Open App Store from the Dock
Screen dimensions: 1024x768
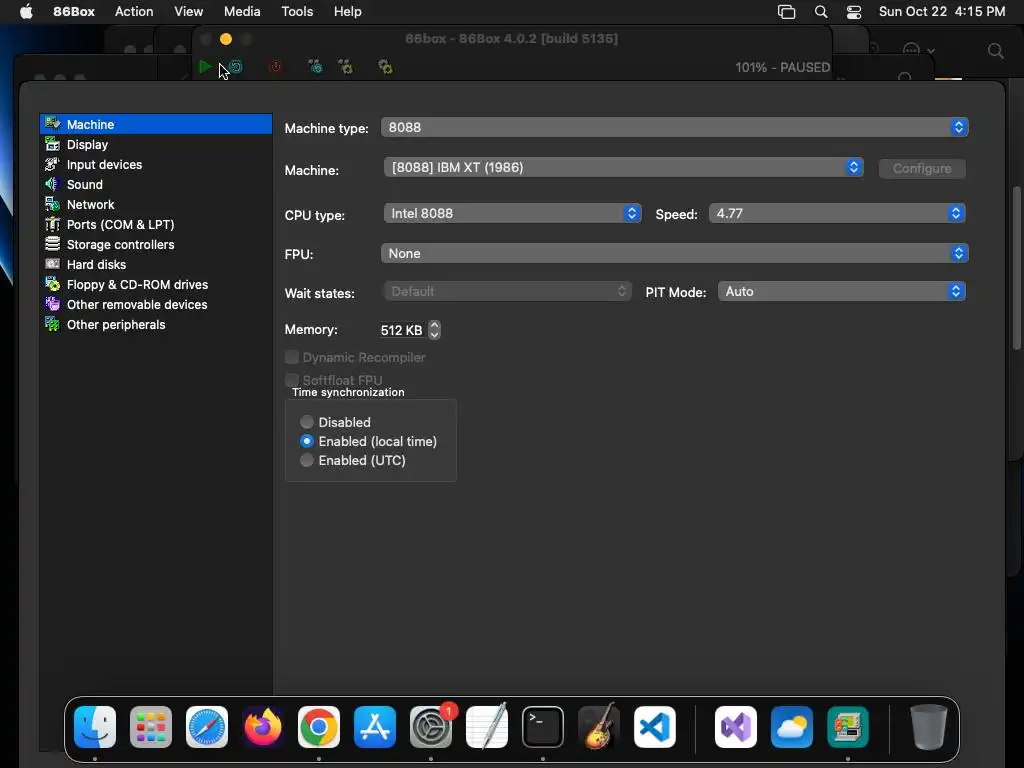(375, 727)
